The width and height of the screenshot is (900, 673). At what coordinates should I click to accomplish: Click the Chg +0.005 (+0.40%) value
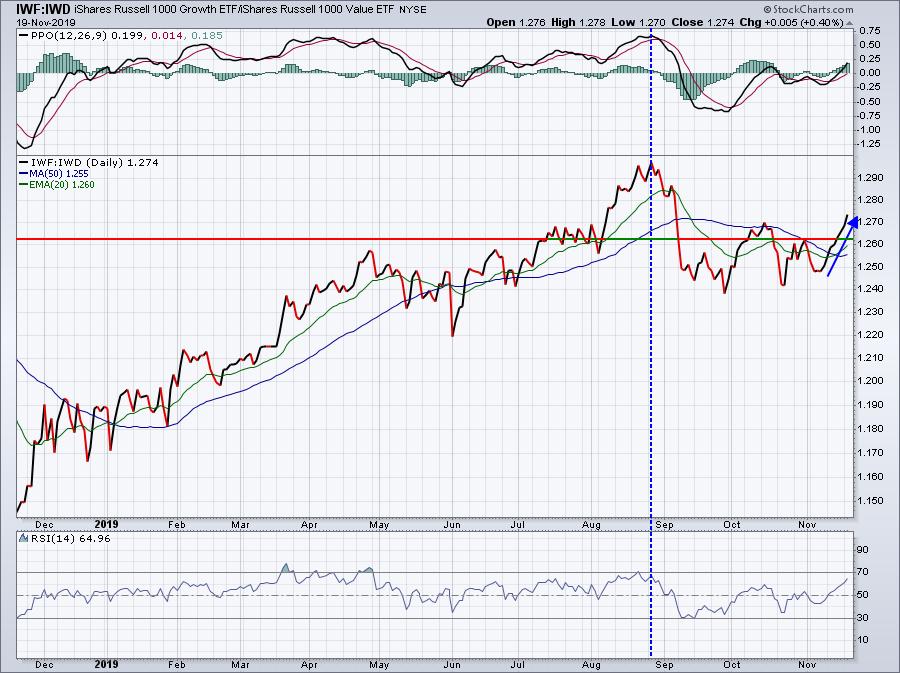point(792,22)
